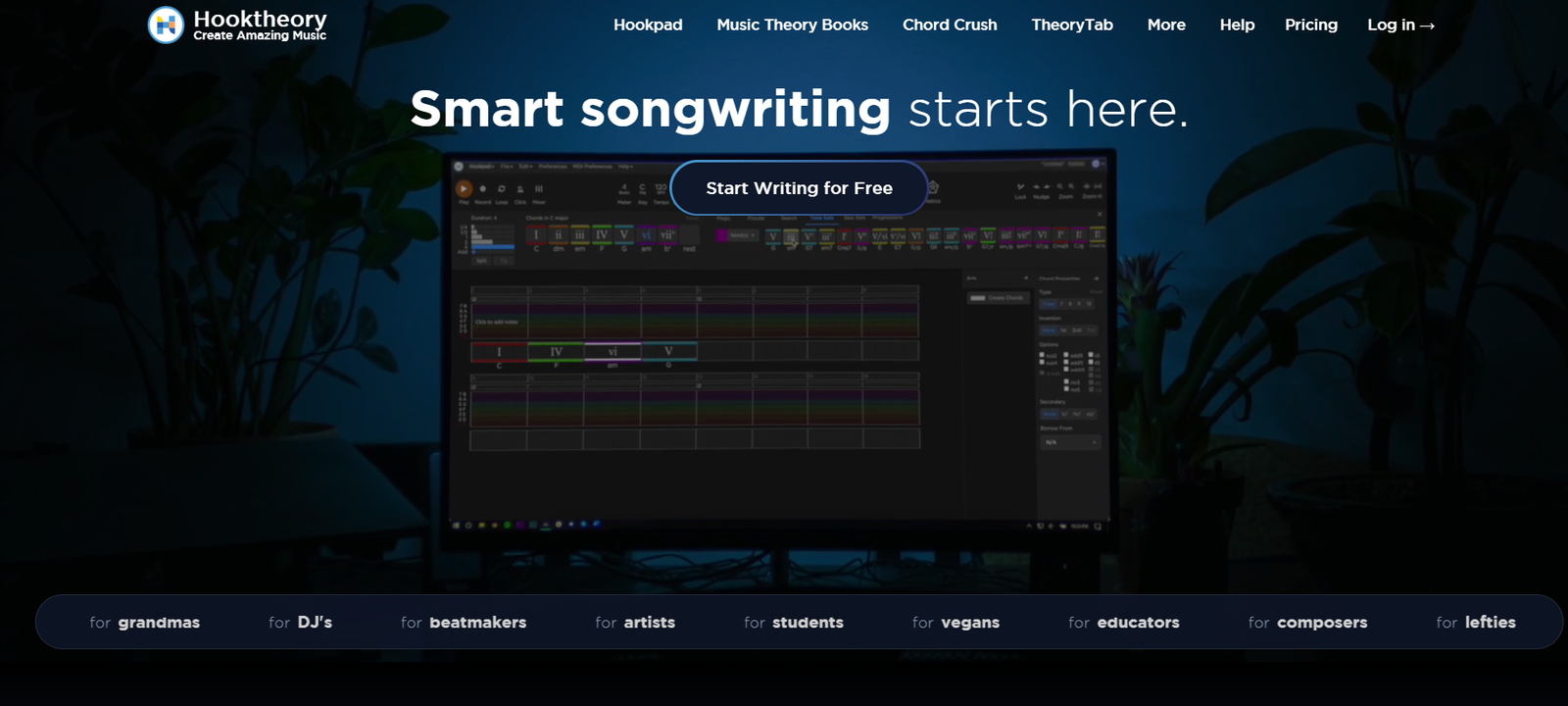Click Start Writing for Free button

pyautogui.click(x=799, y=188)
